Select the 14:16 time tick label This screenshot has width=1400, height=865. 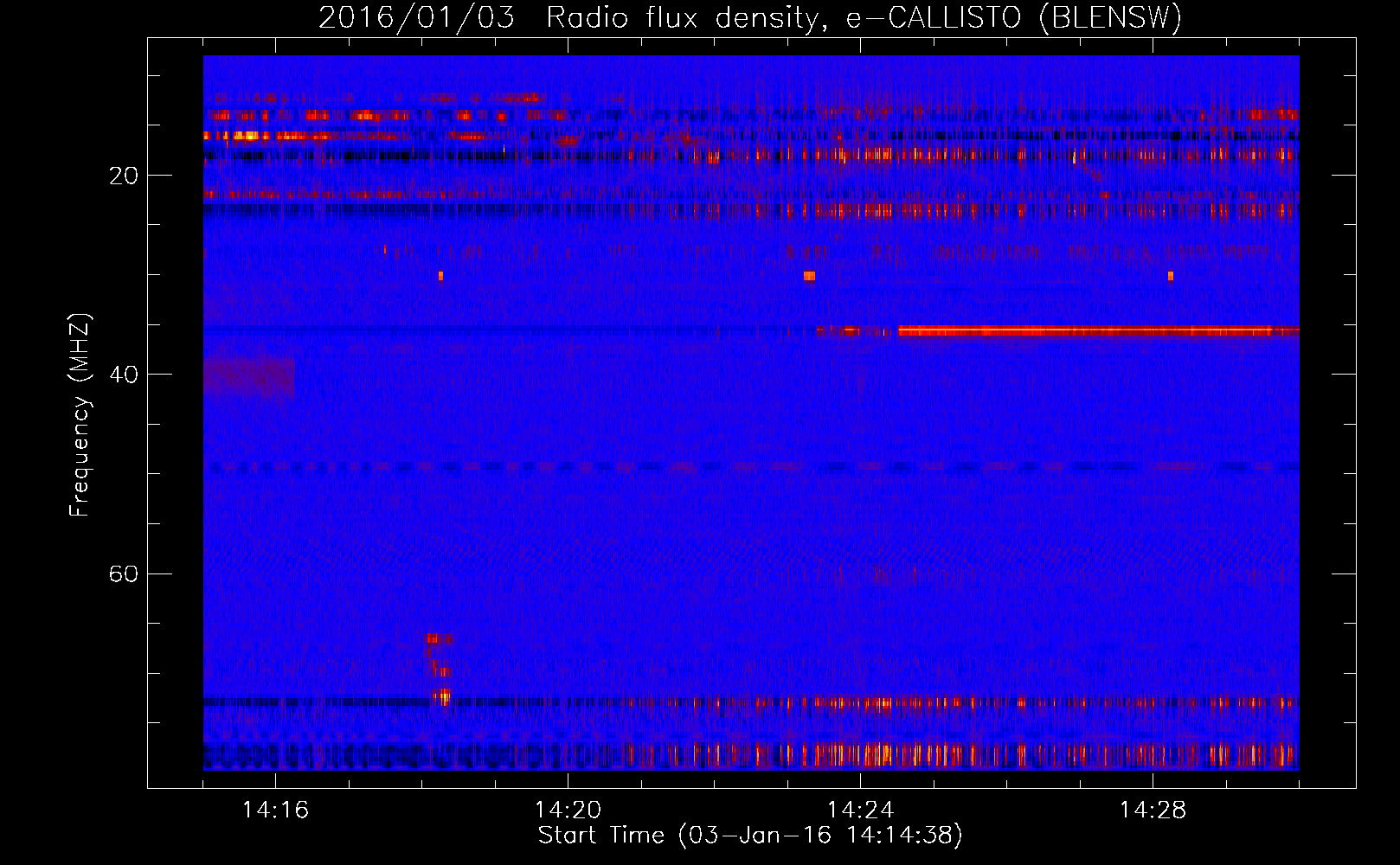(x=275, y=811)
